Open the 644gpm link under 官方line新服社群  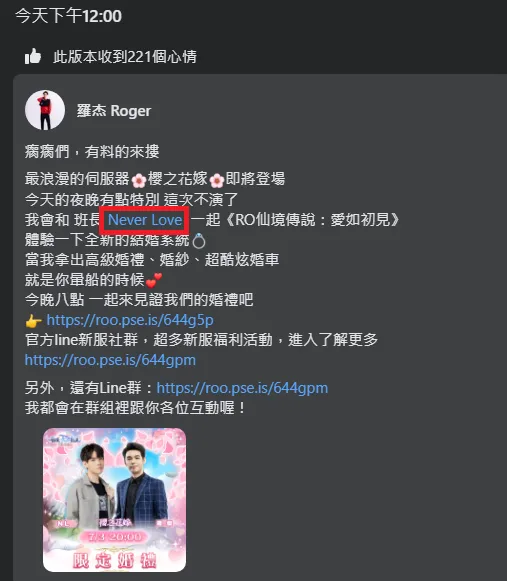(x=110, y=360)
